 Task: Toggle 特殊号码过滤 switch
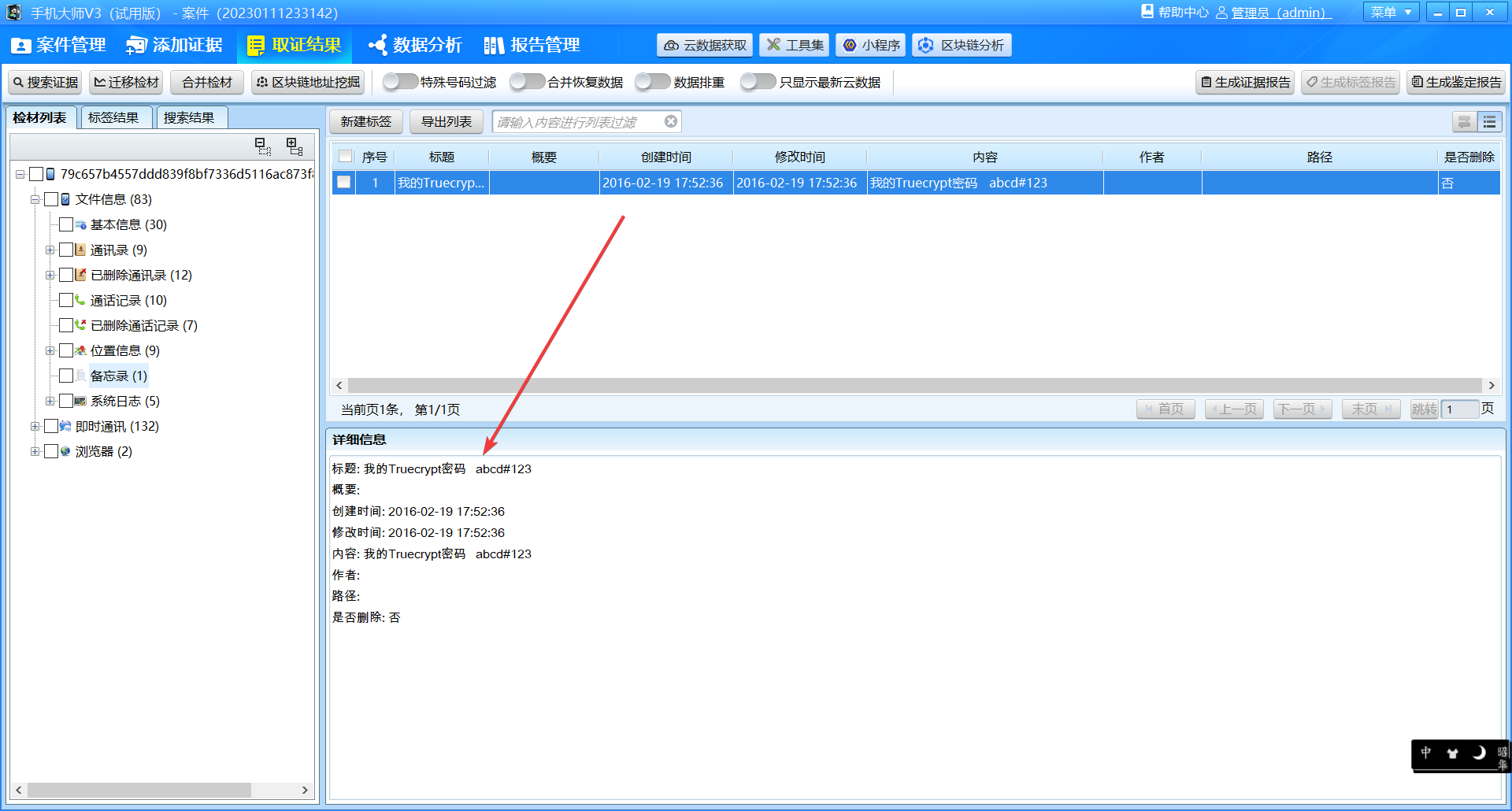click(400, 82)
